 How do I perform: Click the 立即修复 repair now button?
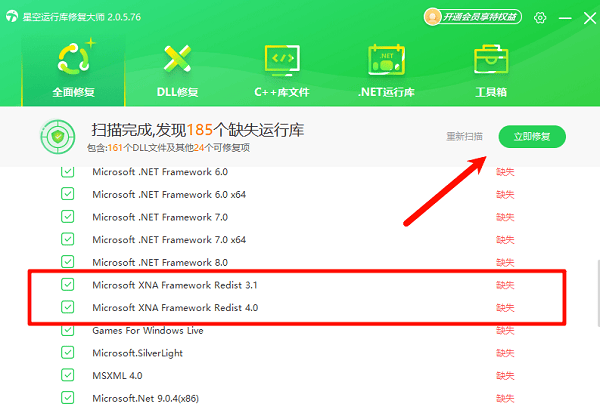(532, 136)
